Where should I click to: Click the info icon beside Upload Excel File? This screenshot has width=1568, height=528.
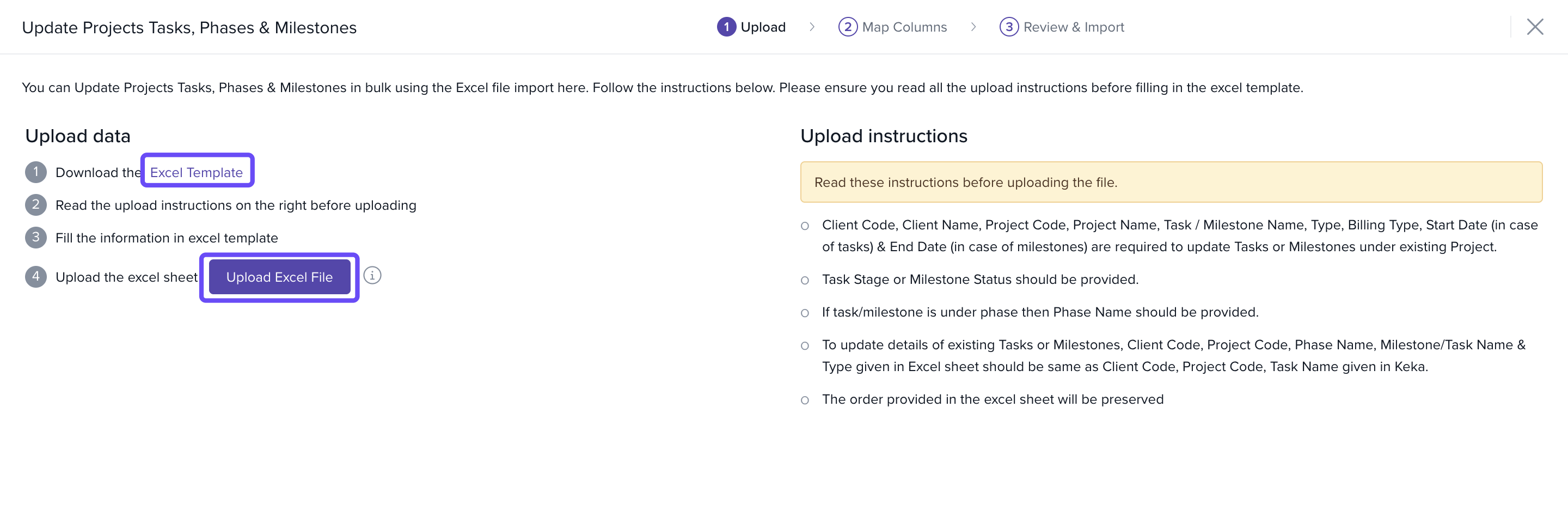tap(372, 276)
